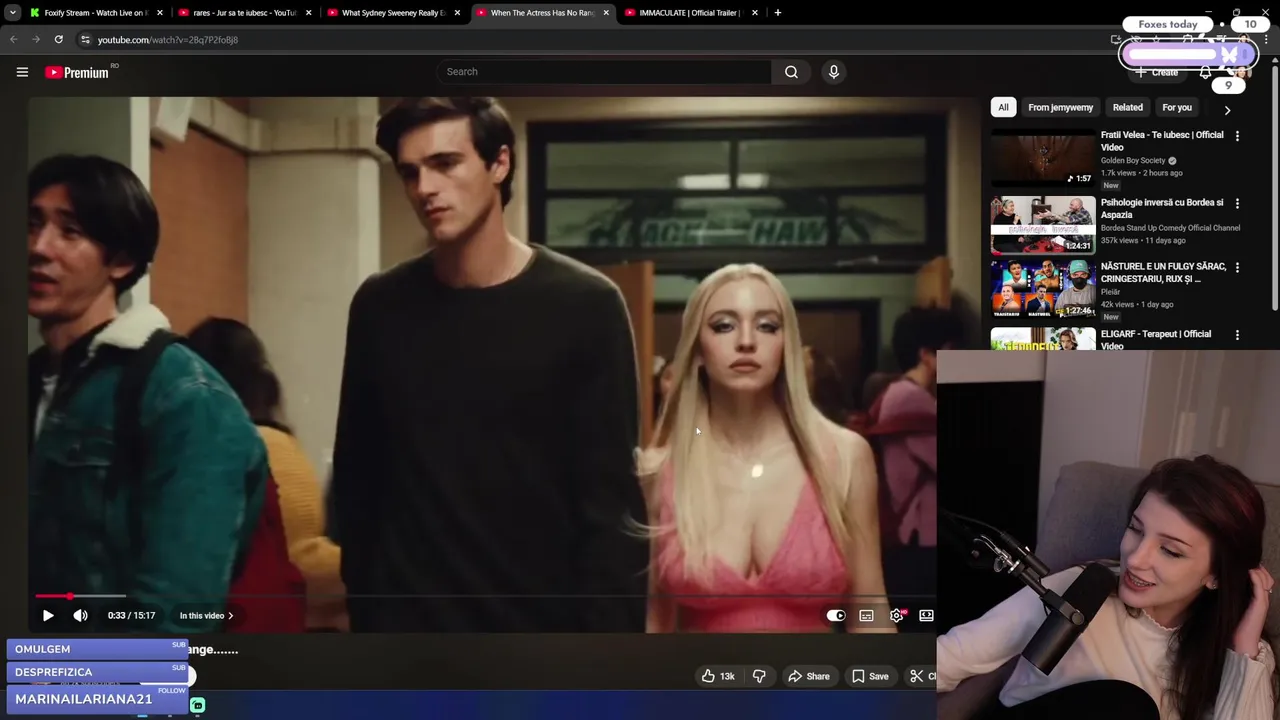Click the address bar URL
This screenshot has width=1280, height=720.
click(168, 40)
